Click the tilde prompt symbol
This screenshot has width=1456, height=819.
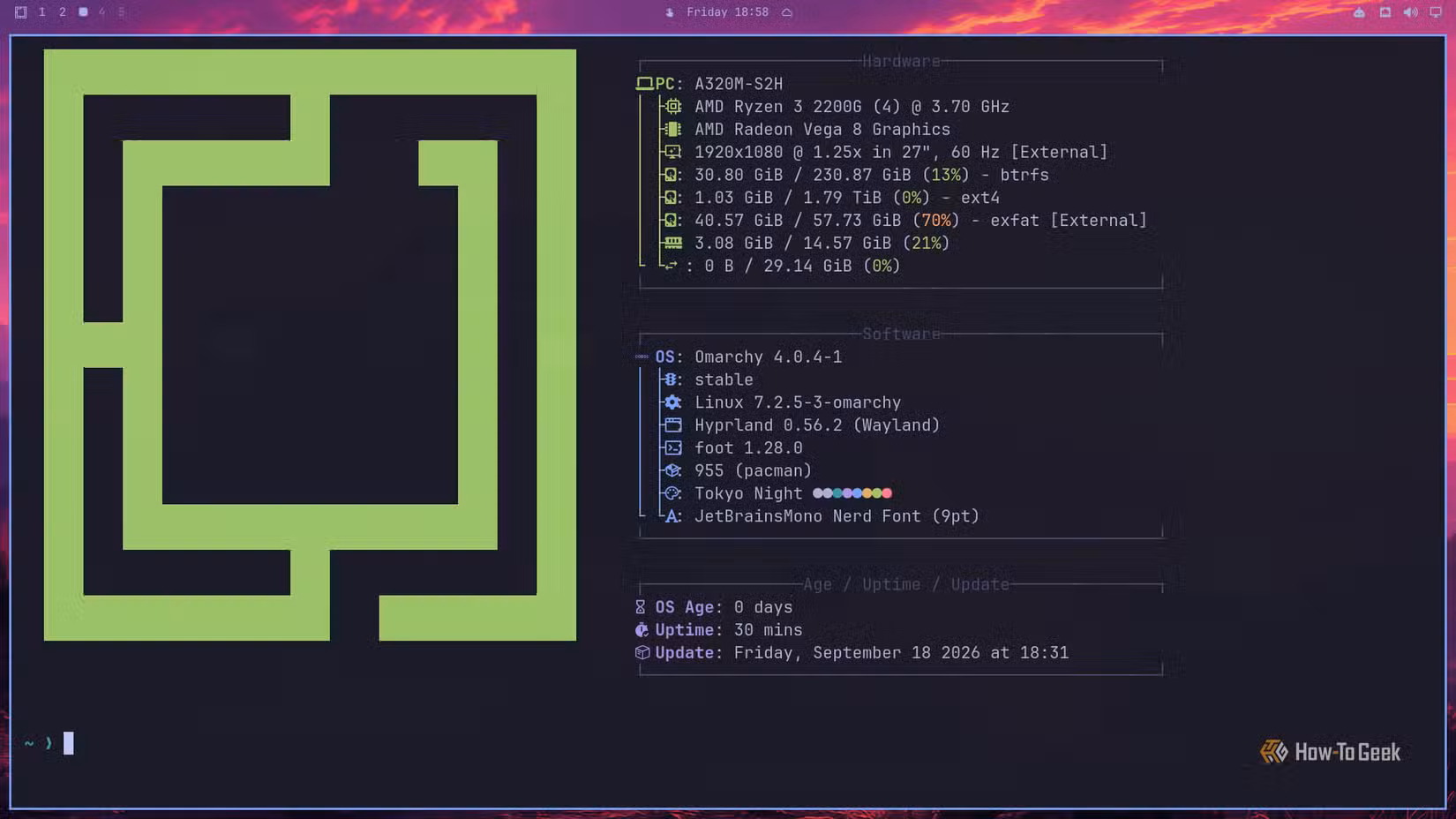click(x=29, y=743)
